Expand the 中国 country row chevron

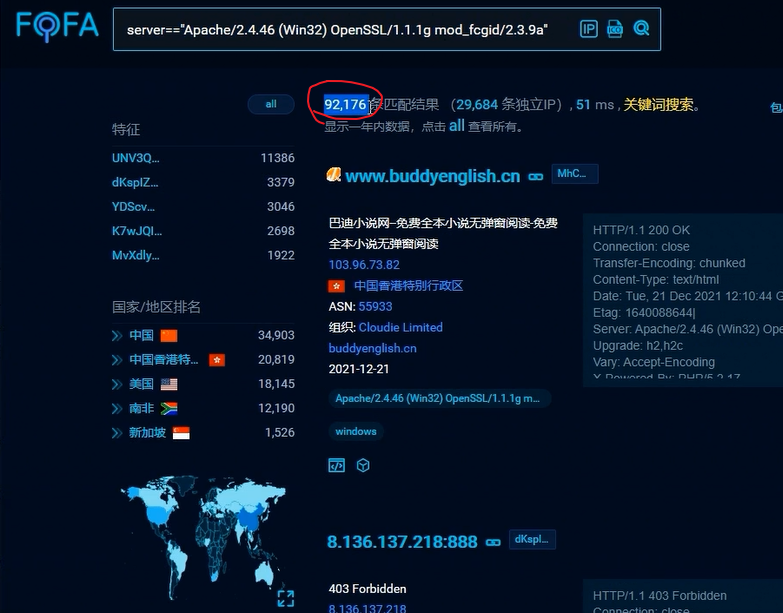[117, 335]
